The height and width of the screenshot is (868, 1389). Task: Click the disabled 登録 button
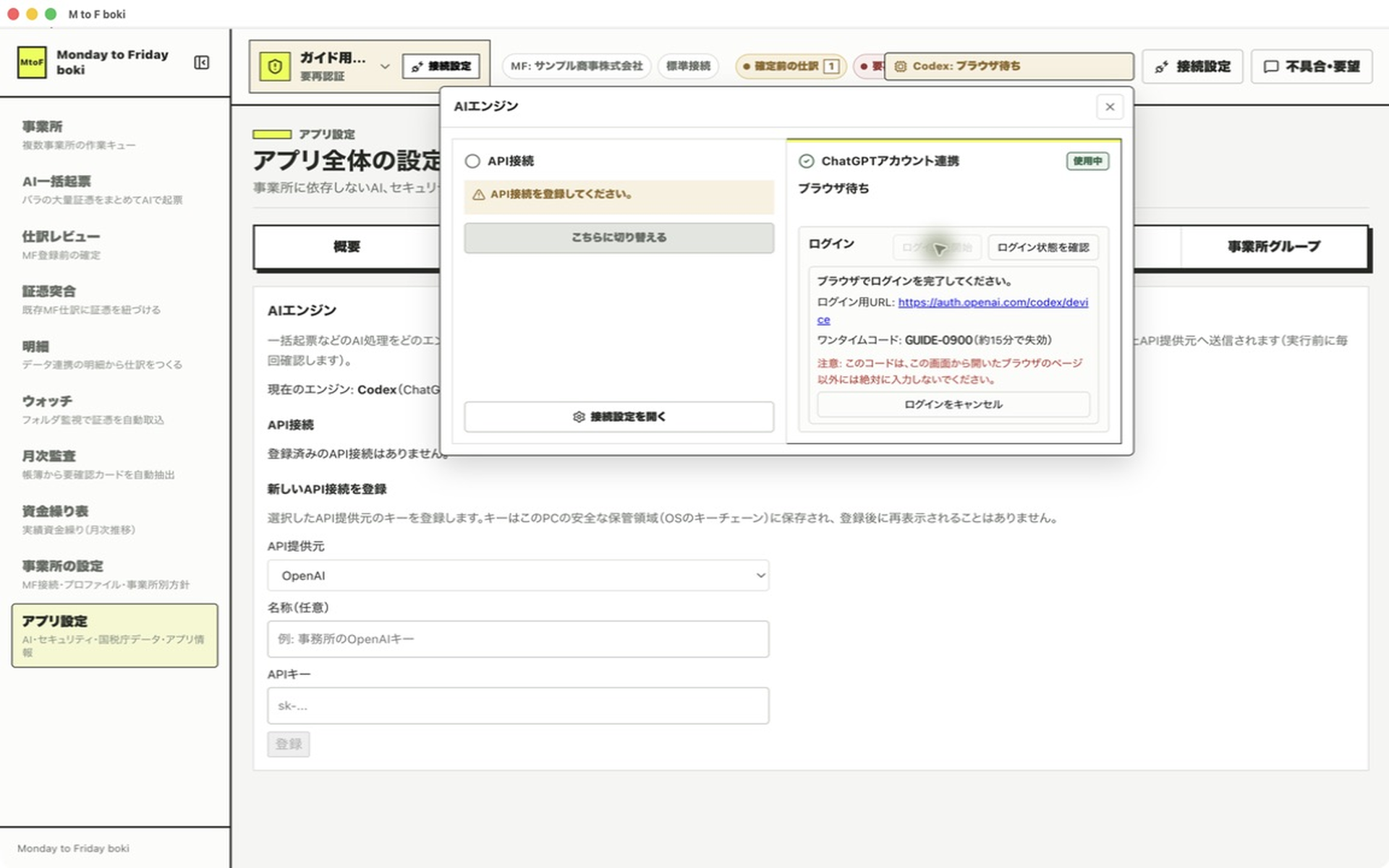click(289, 744)
